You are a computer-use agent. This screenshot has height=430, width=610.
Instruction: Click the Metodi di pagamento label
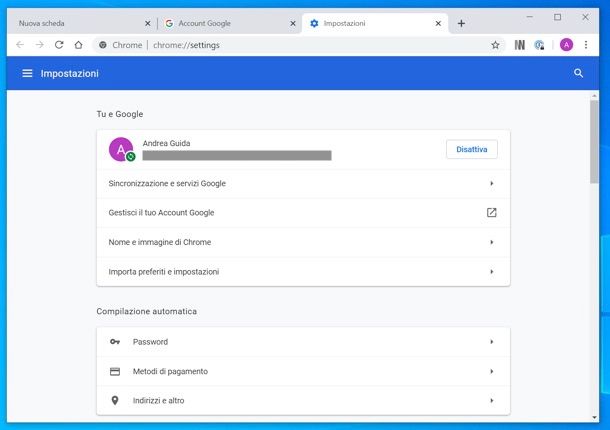(x=170, y=371)
